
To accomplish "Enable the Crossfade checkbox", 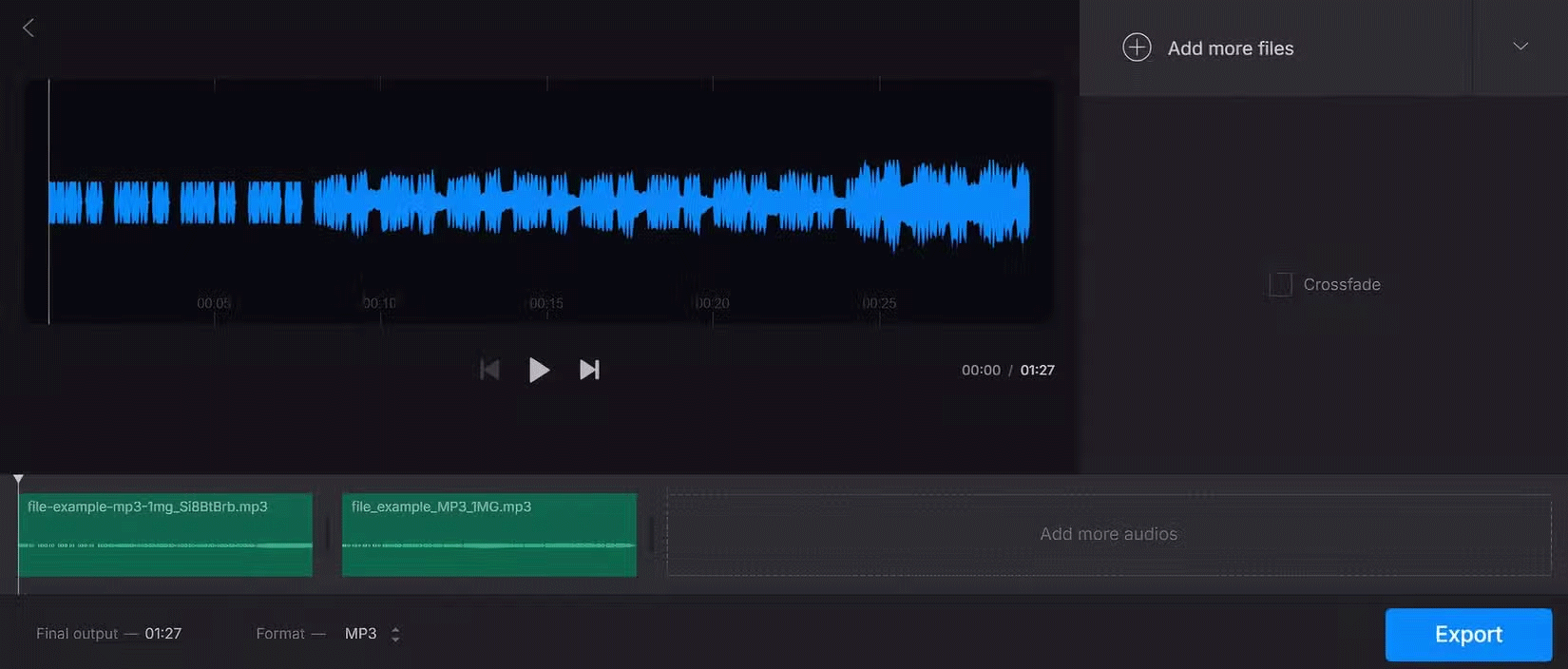I will 1280,284.
